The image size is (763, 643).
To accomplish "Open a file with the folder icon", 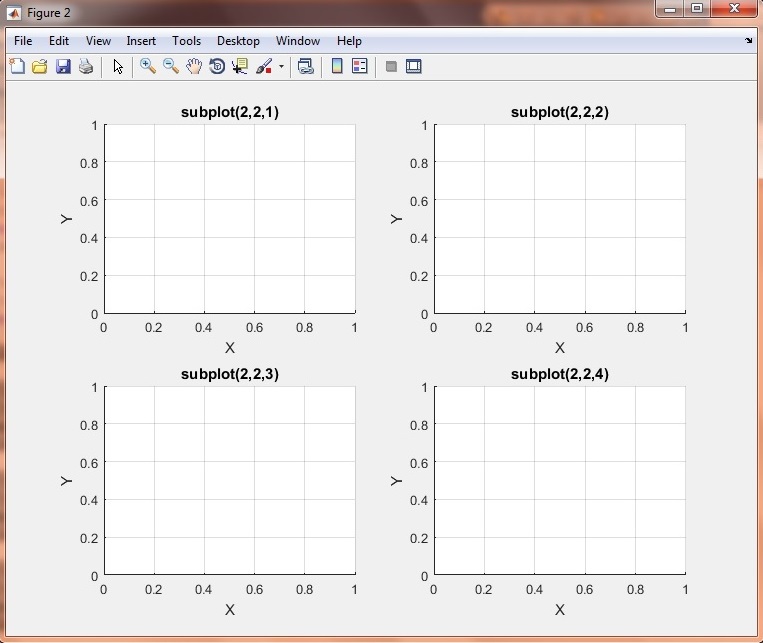I will (x=40, y=66).
